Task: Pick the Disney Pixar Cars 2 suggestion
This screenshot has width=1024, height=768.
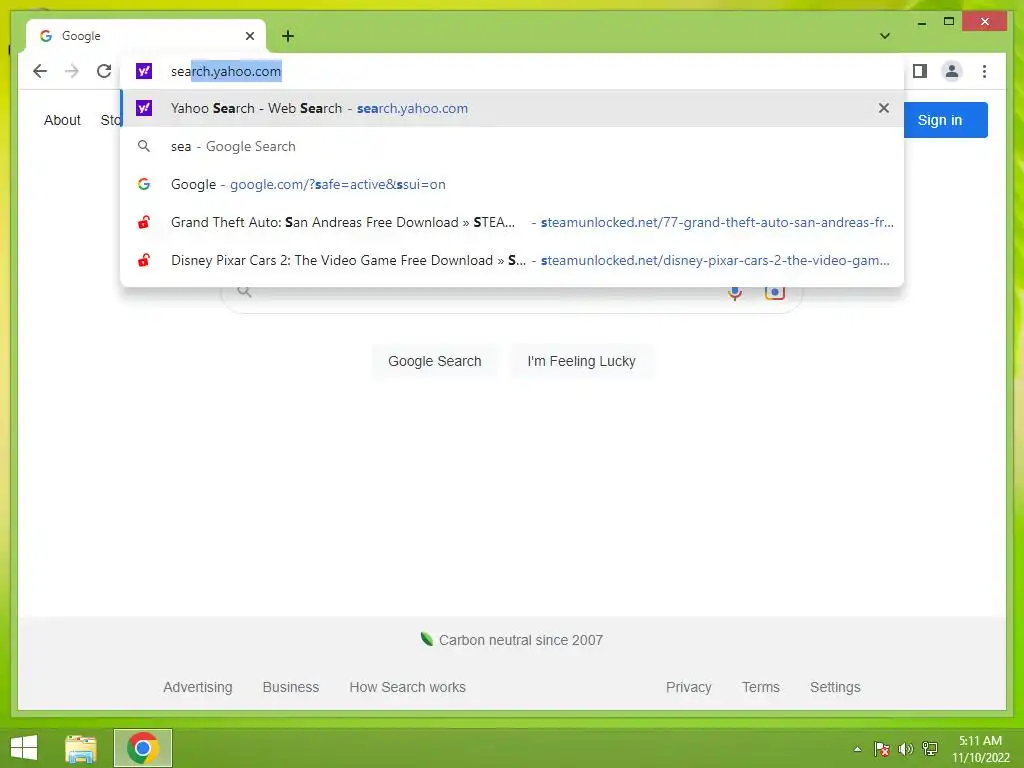Action: 512,260
